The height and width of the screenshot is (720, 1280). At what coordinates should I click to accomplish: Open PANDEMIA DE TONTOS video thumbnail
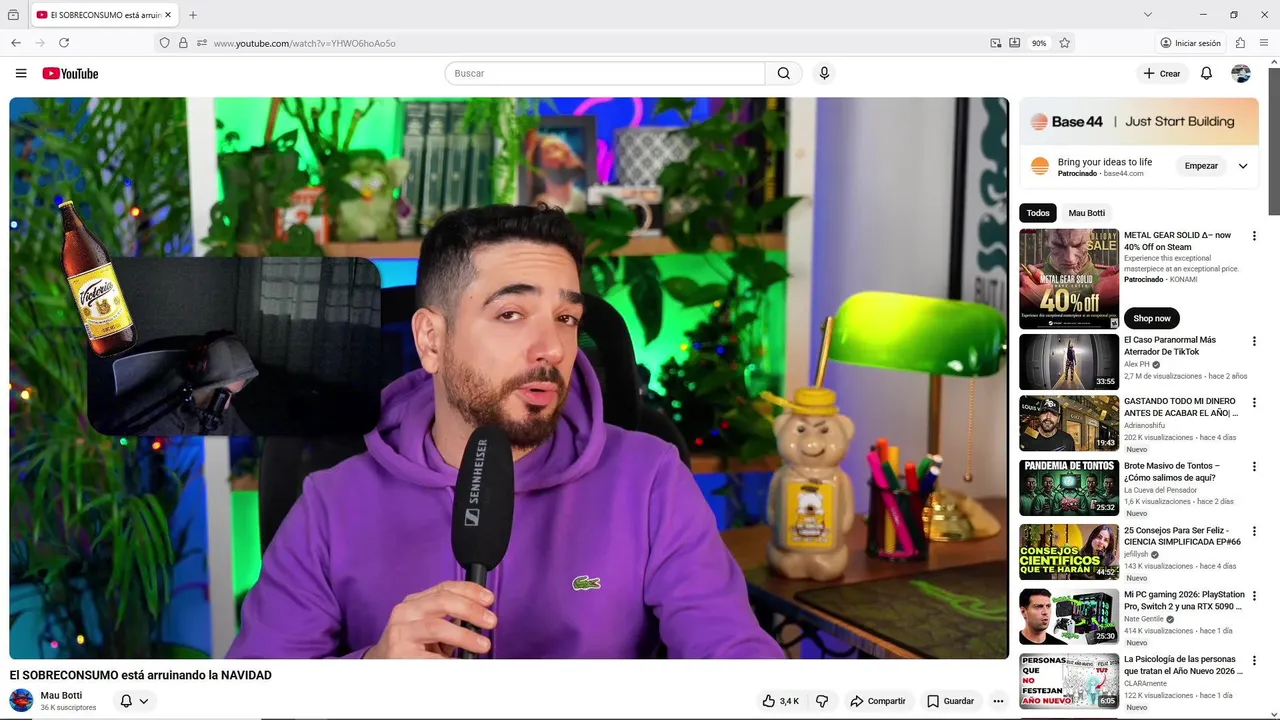[x=1069, y=488]
